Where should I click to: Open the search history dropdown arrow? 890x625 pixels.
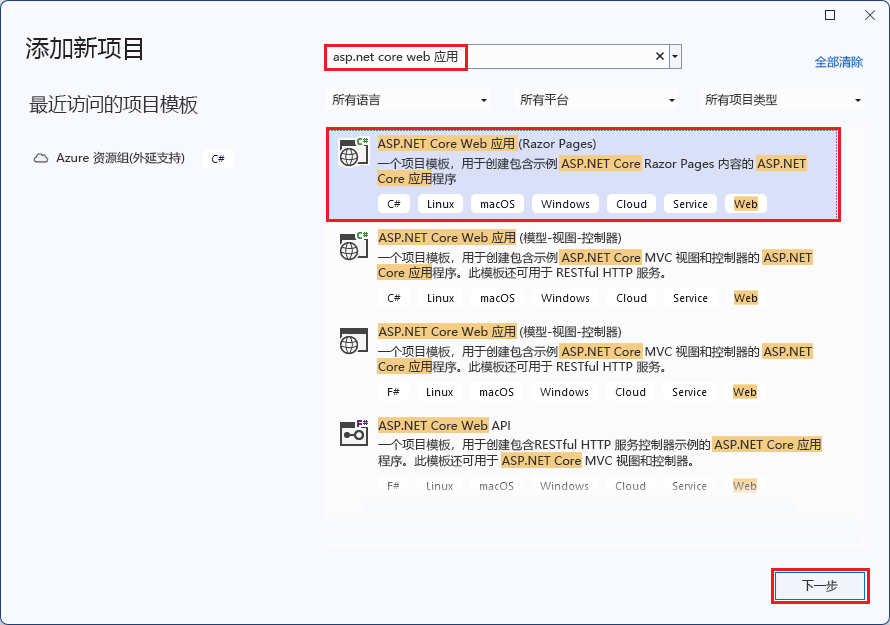point(674,57)
